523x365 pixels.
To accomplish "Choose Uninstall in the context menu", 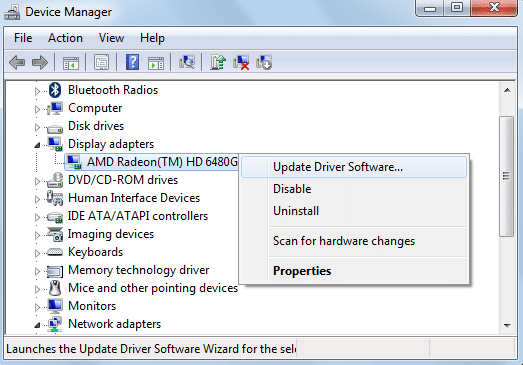I will (x=354, y=211).
